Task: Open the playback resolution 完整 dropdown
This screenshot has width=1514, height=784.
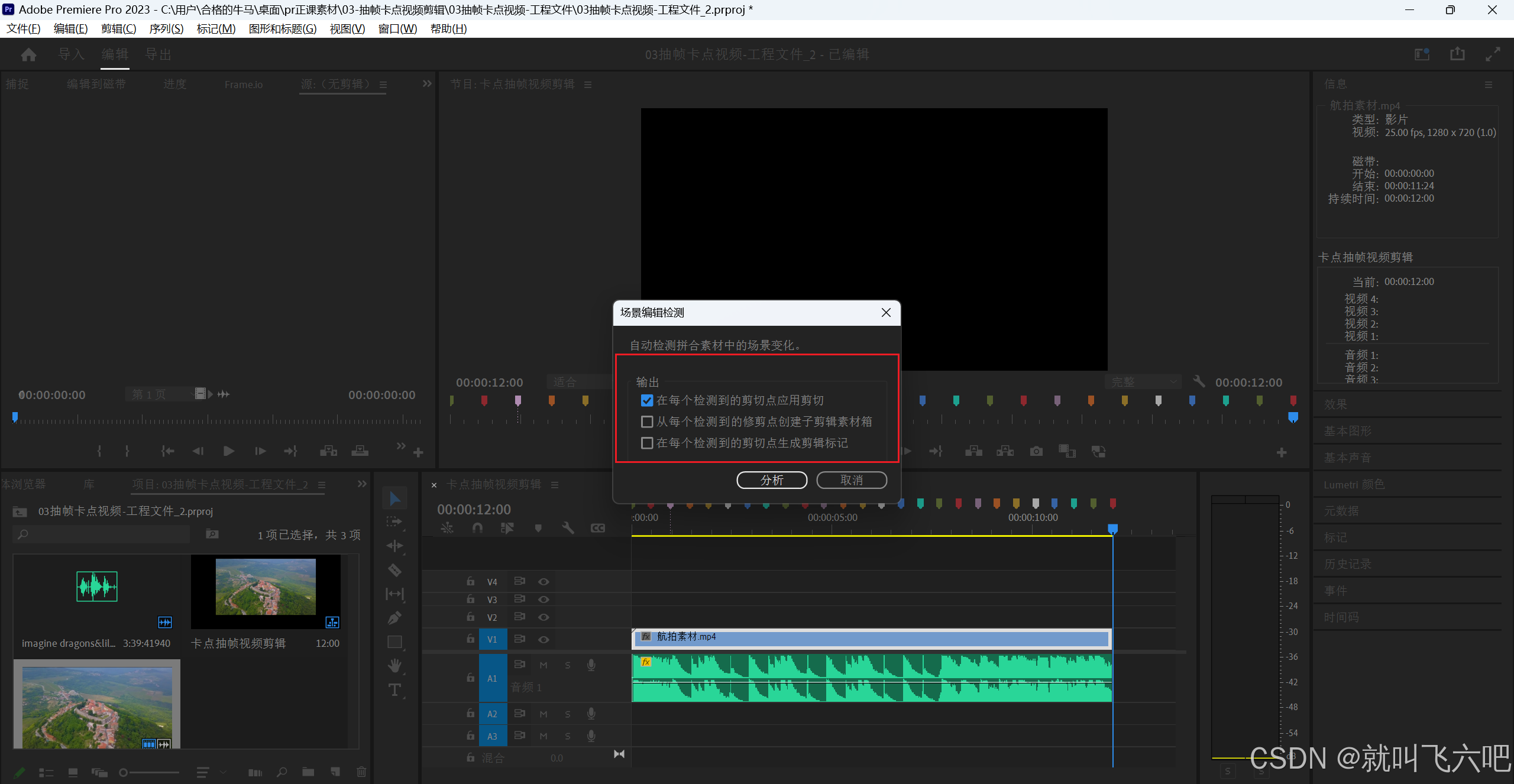Action: tap(1142, 383)
